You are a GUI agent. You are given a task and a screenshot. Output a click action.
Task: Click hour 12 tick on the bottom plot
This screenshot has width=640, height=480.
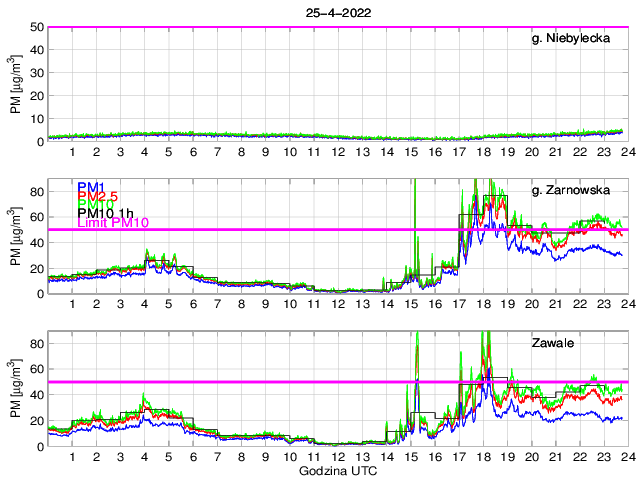(337, 457)
